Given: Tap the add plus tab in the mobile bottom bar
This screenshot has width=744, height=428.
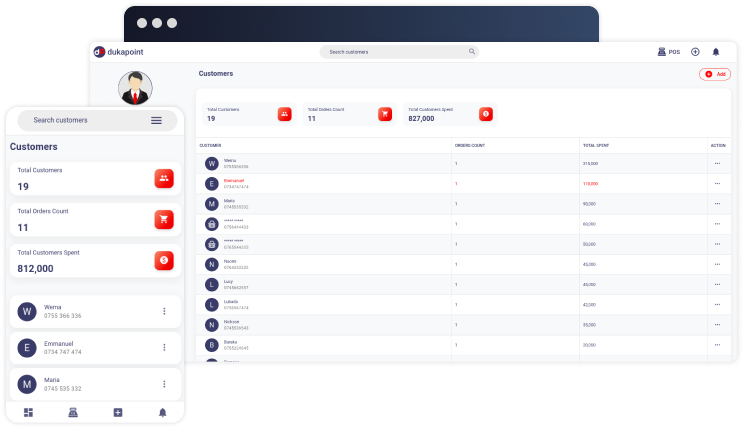Looking at the screenshot, I should (118, 412).
